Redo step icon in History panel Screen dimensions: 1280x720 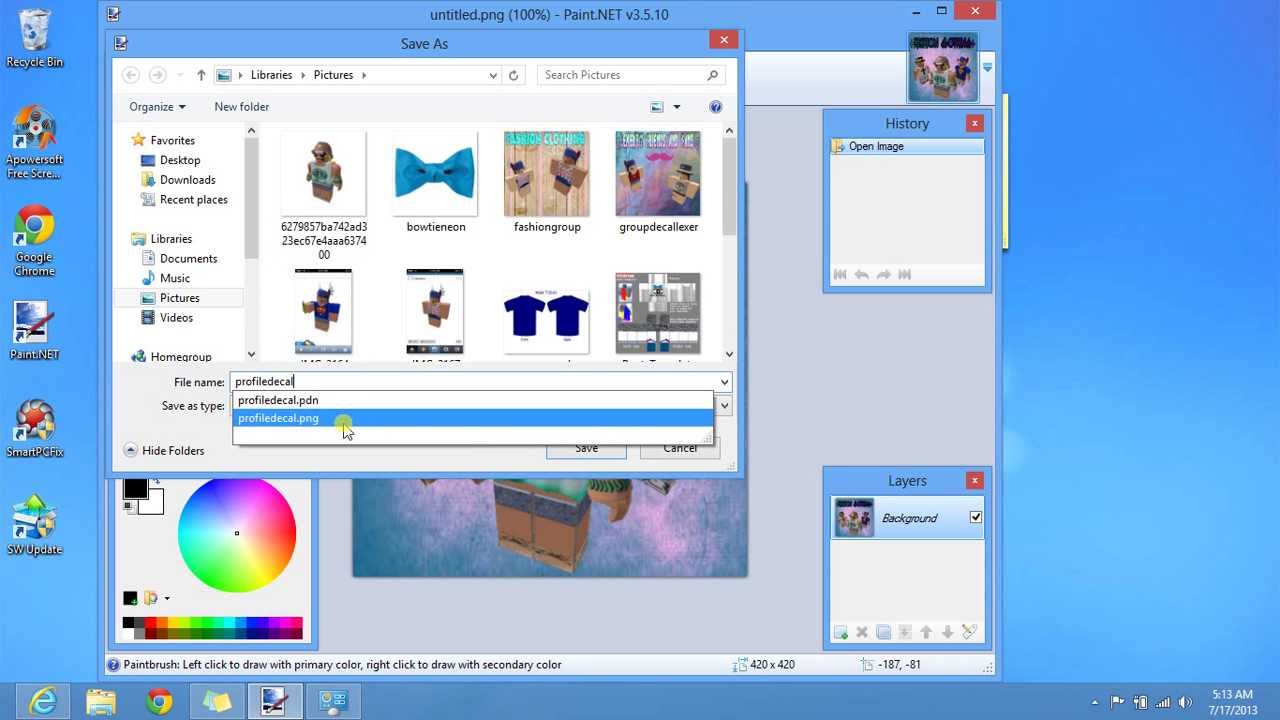click(x=883, y=274)
